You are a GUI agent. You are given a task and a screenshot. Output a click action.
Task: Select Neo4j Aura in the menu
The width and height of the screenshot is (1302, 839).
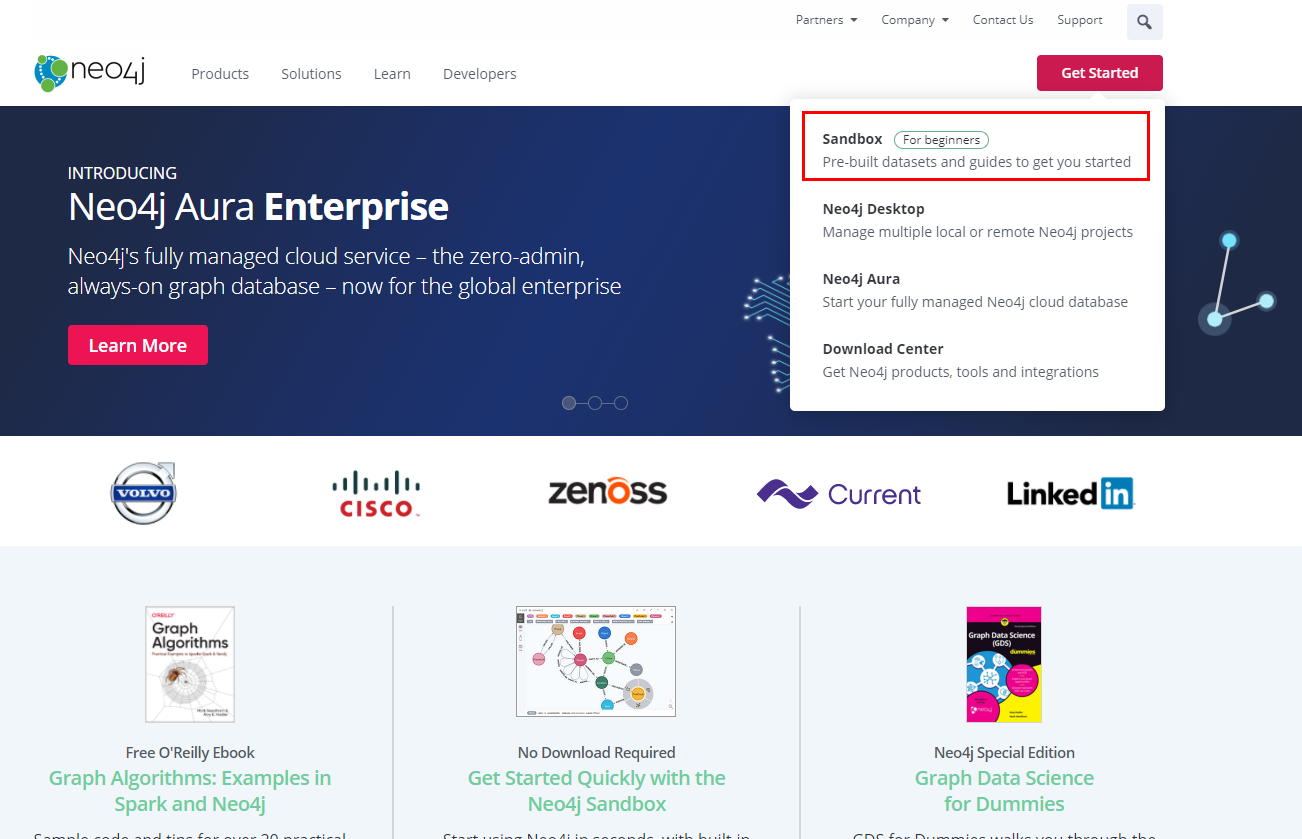(x=974, y=290)
